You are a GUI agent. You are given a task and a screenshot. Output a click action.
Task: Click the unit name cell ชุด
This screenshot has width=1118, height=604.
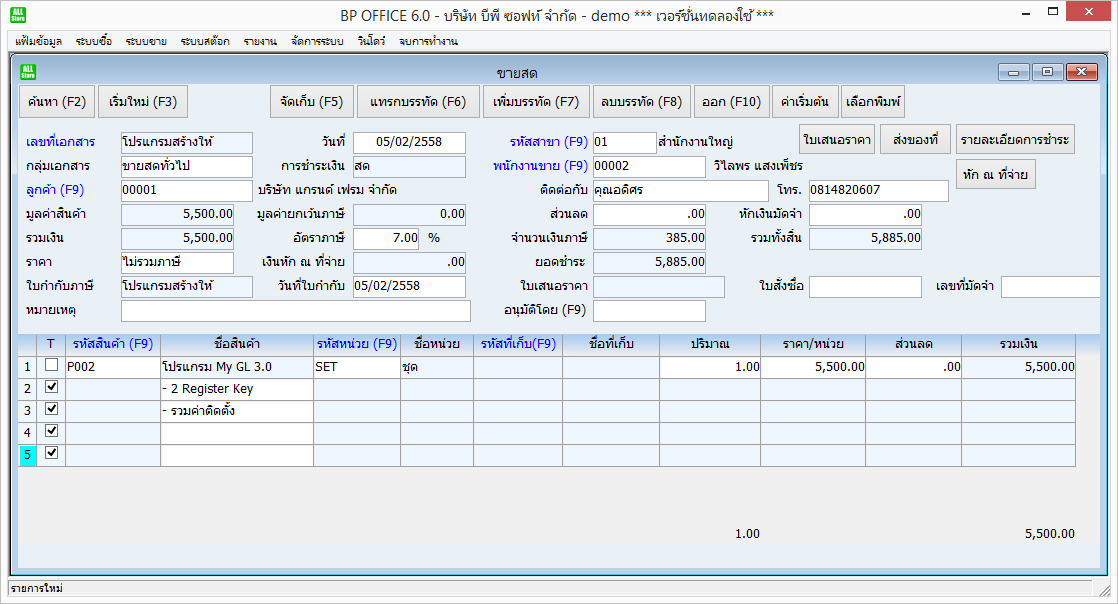click(x=437, y=367)
